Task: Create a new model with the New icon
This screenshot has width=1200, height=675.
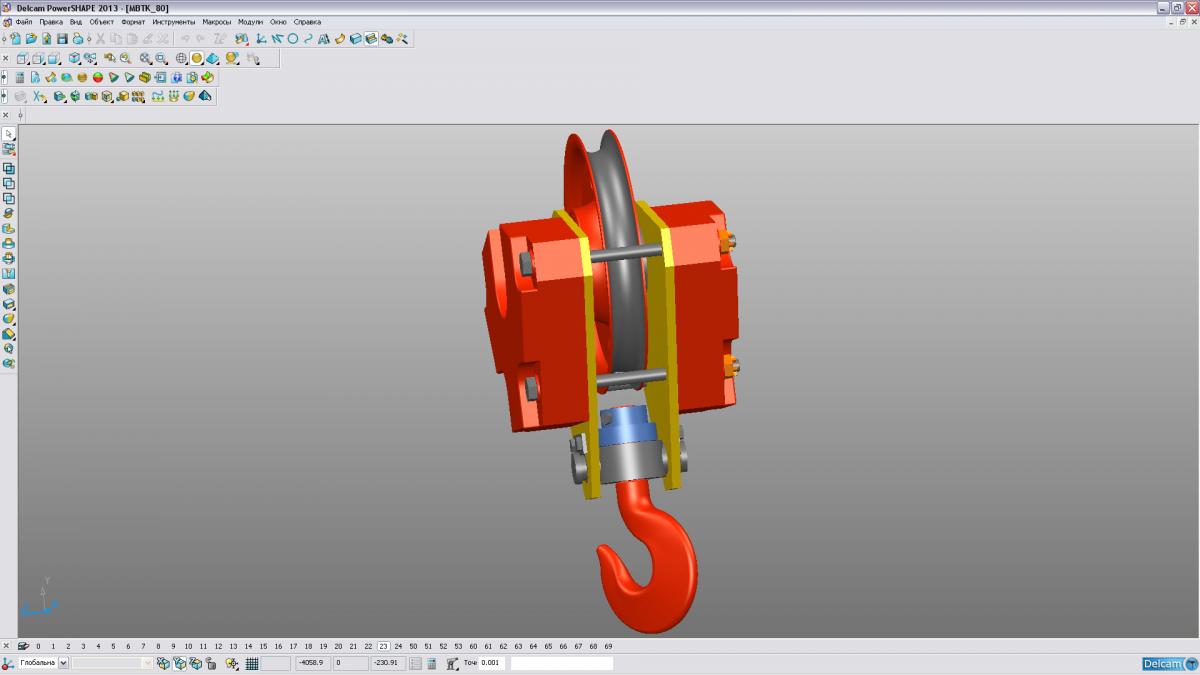Action: (16, 38)
